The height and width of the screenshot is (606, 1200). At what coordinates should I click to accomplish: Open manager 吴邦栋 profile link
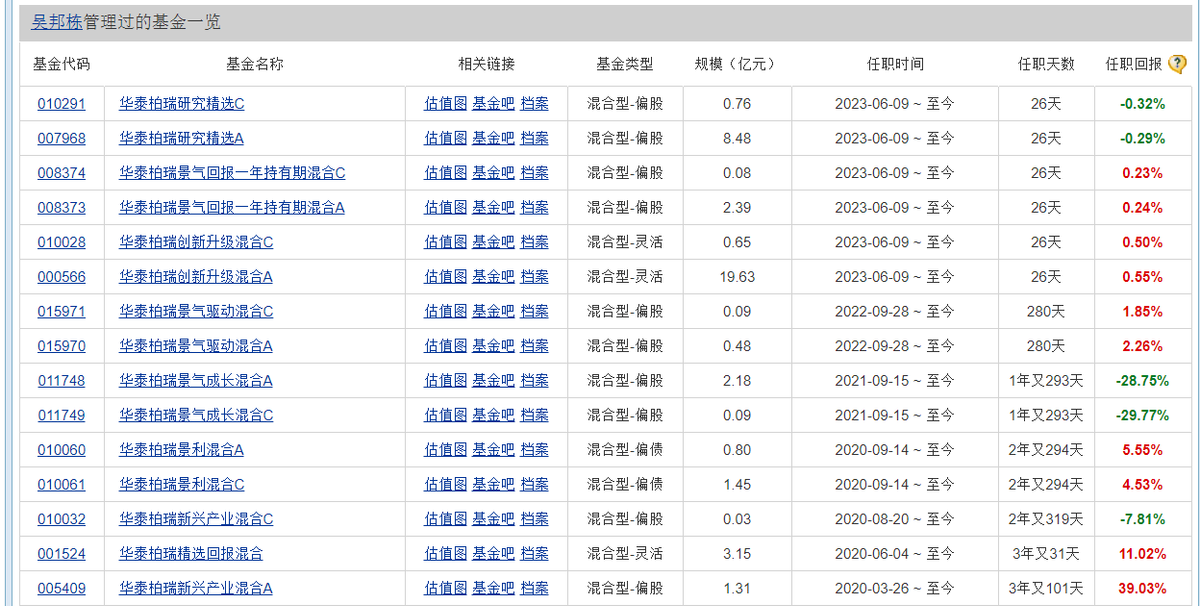click(56, 22)
